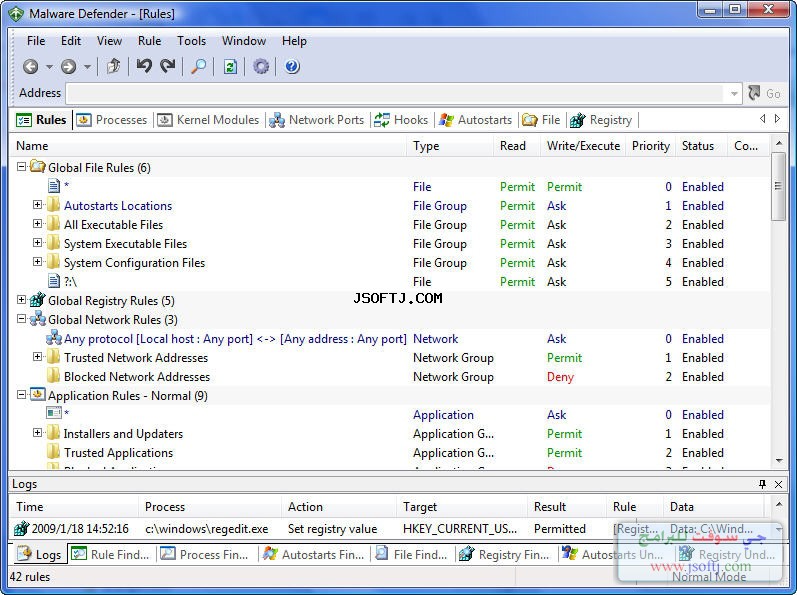The width and height of the screenshot is (797, 595).
Task: Close the Logs panel with X
Action: point(778,484)
